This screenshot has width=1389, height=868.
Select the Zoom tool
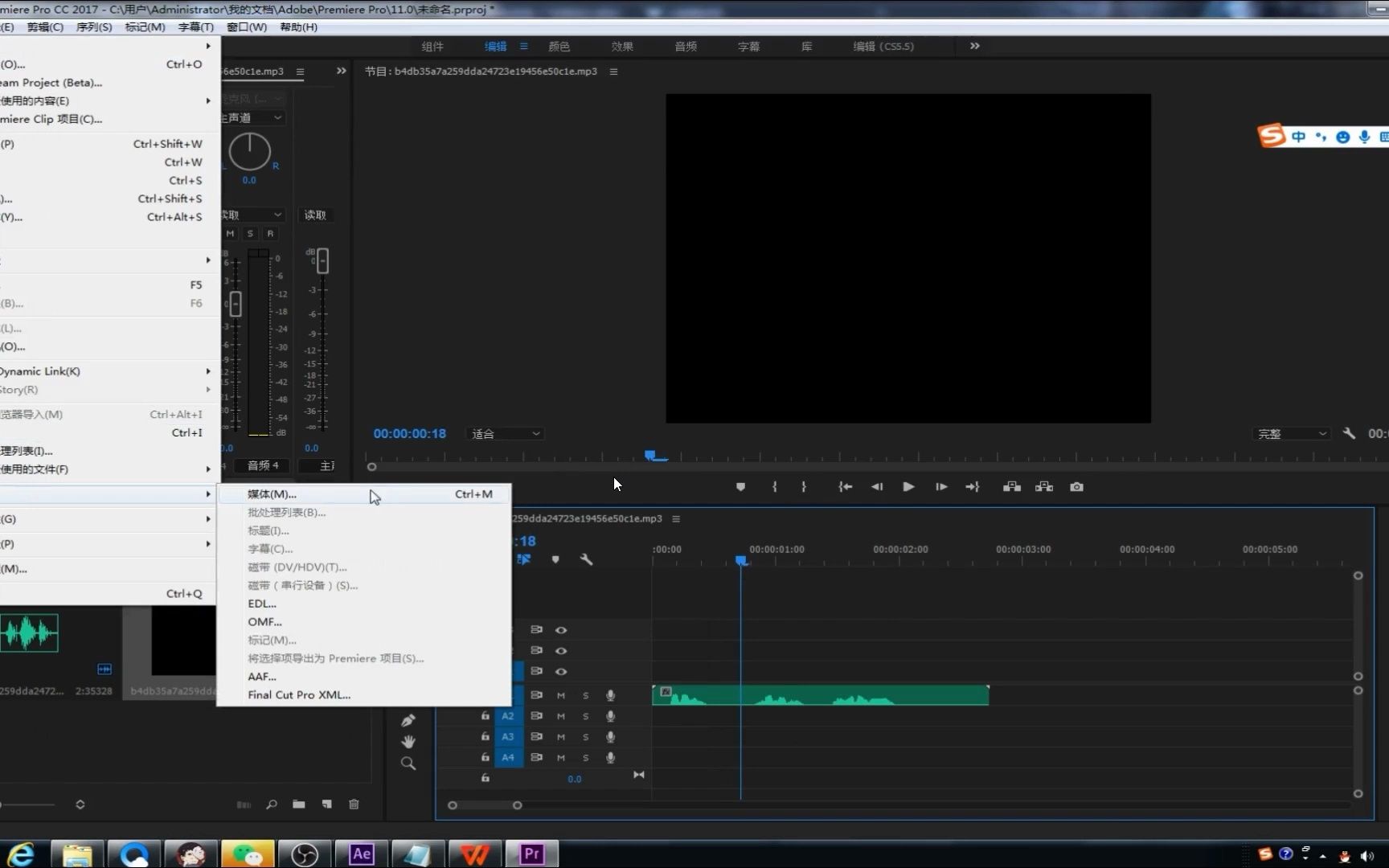click(x=408, y=764)
